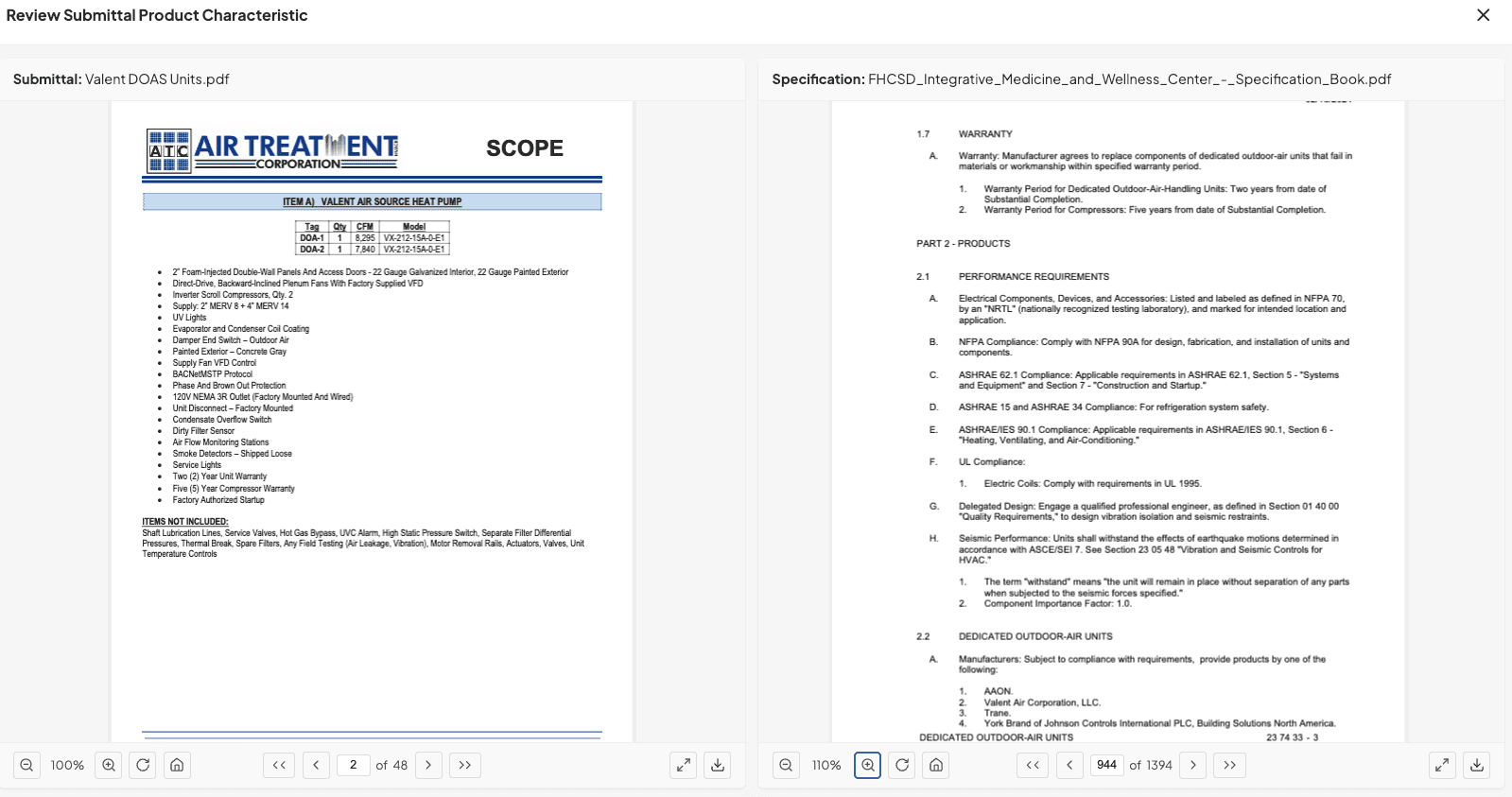Click the DOA-2 table row
This screenshot has height=797, width=1512.
click(x=373, y=250)
